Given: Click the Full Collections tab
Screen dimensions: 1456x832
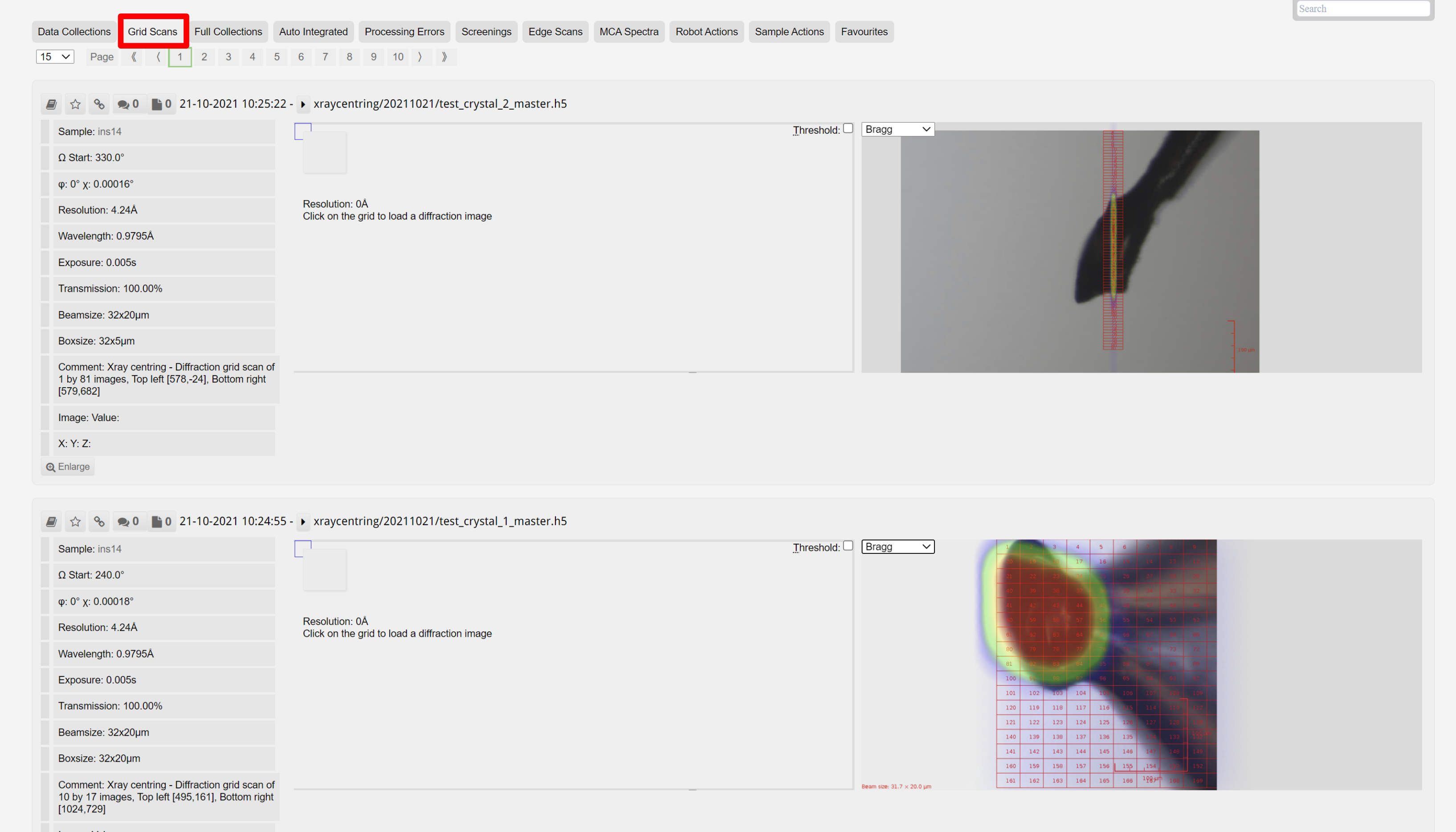Looking at the screenshot, I should tap(228, 31).
